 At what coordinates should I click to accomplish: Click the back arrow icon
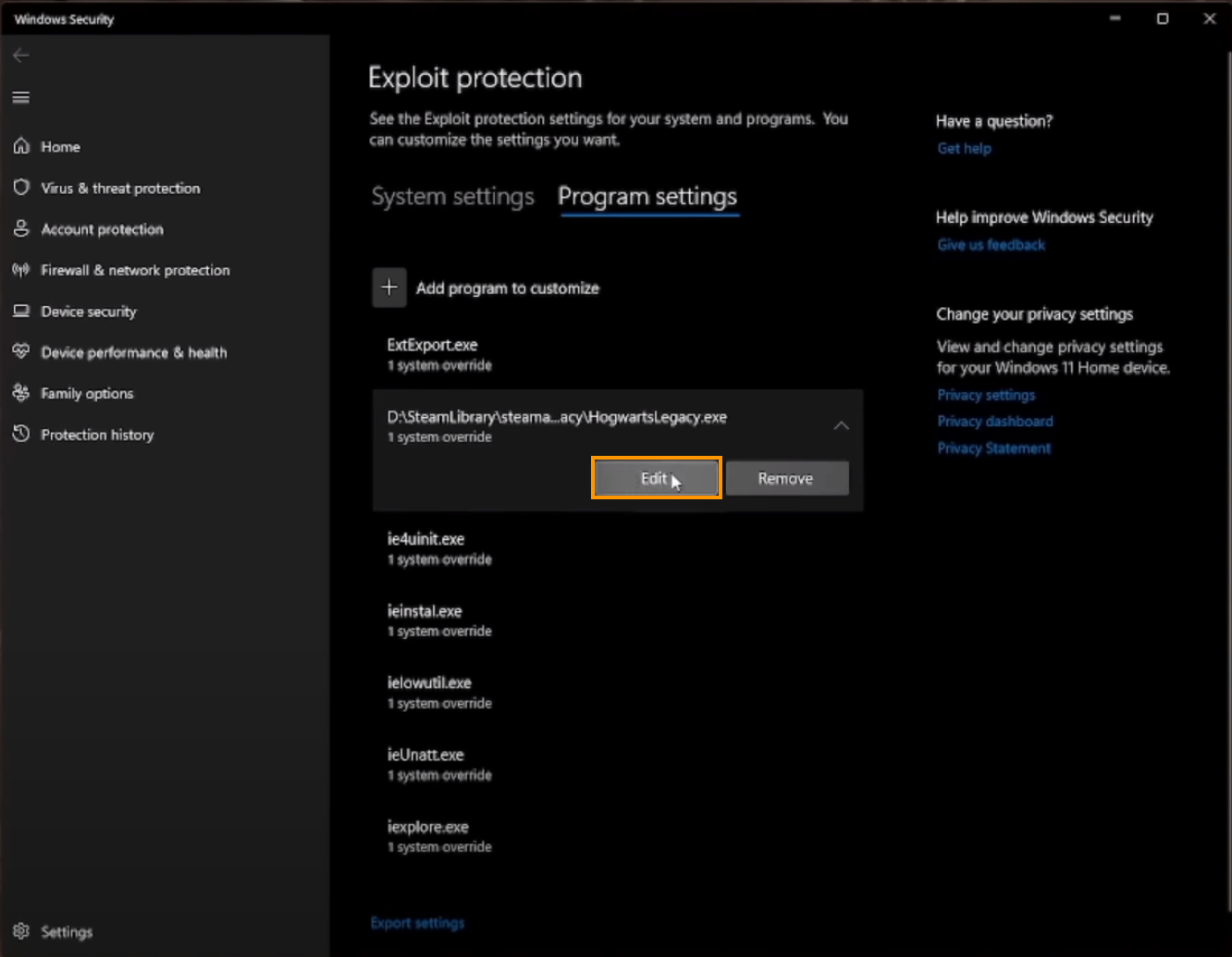21,55
